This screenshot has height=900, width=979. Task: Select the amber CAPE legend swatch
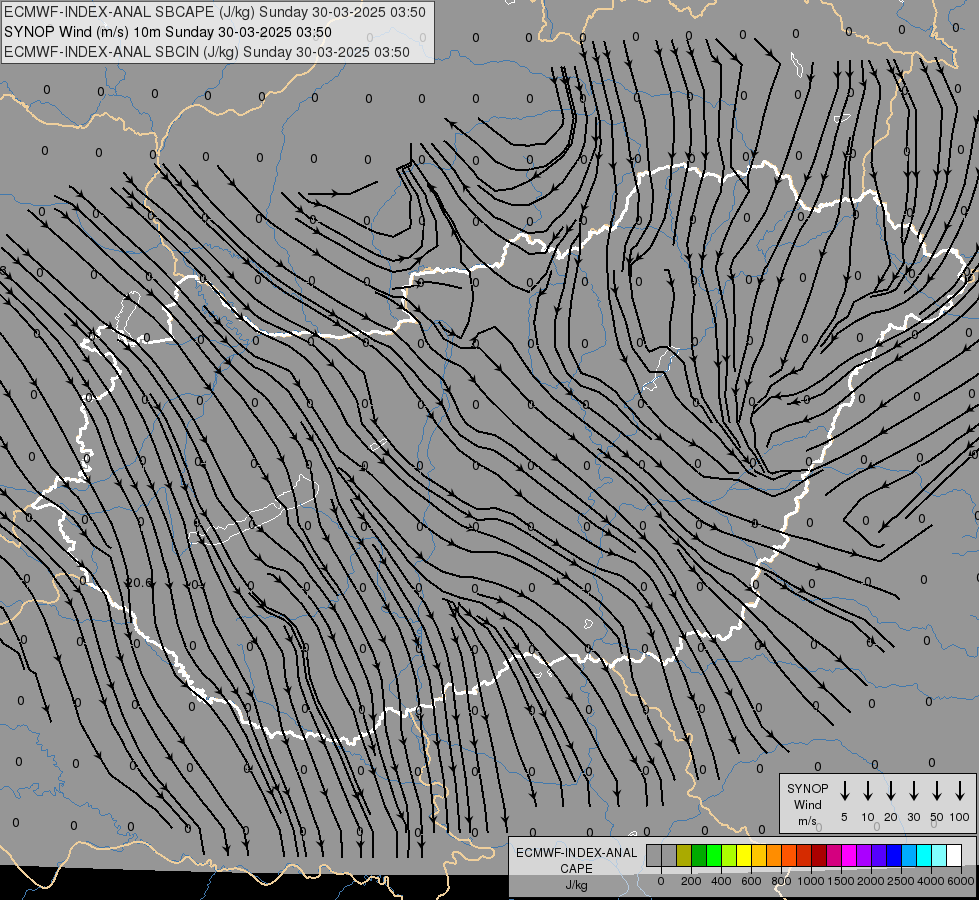[759, 855]
